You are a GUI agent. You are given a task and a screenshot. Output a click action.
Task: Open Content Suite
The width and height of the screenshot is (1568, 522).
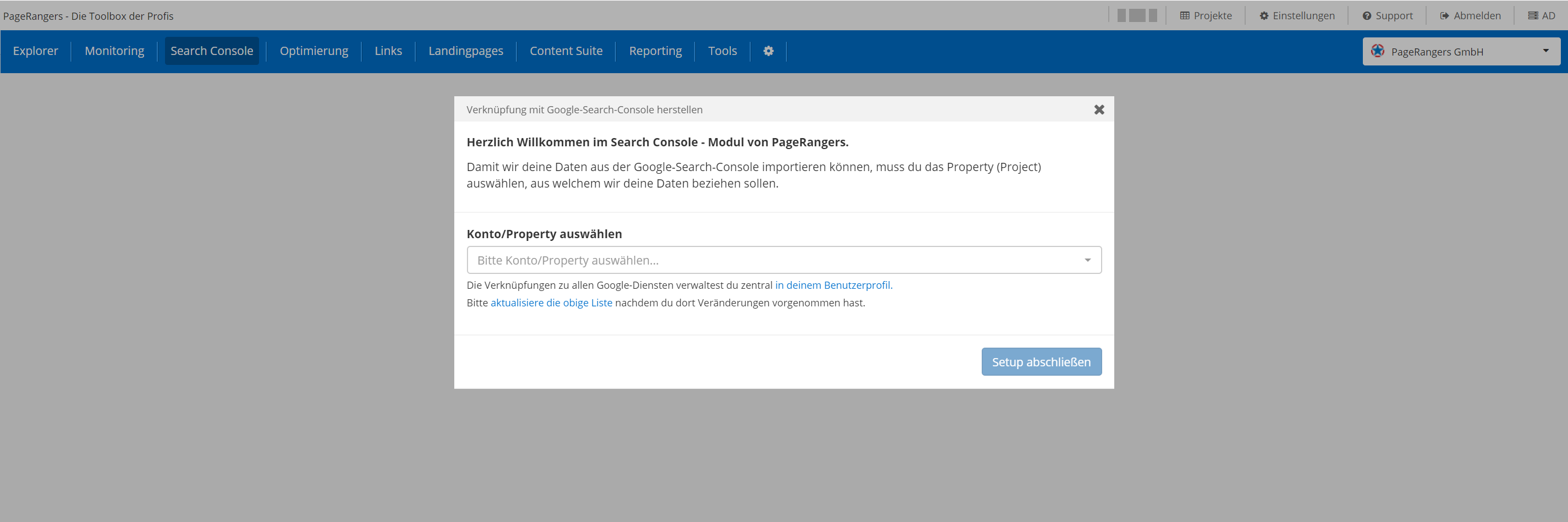[566, 51]
